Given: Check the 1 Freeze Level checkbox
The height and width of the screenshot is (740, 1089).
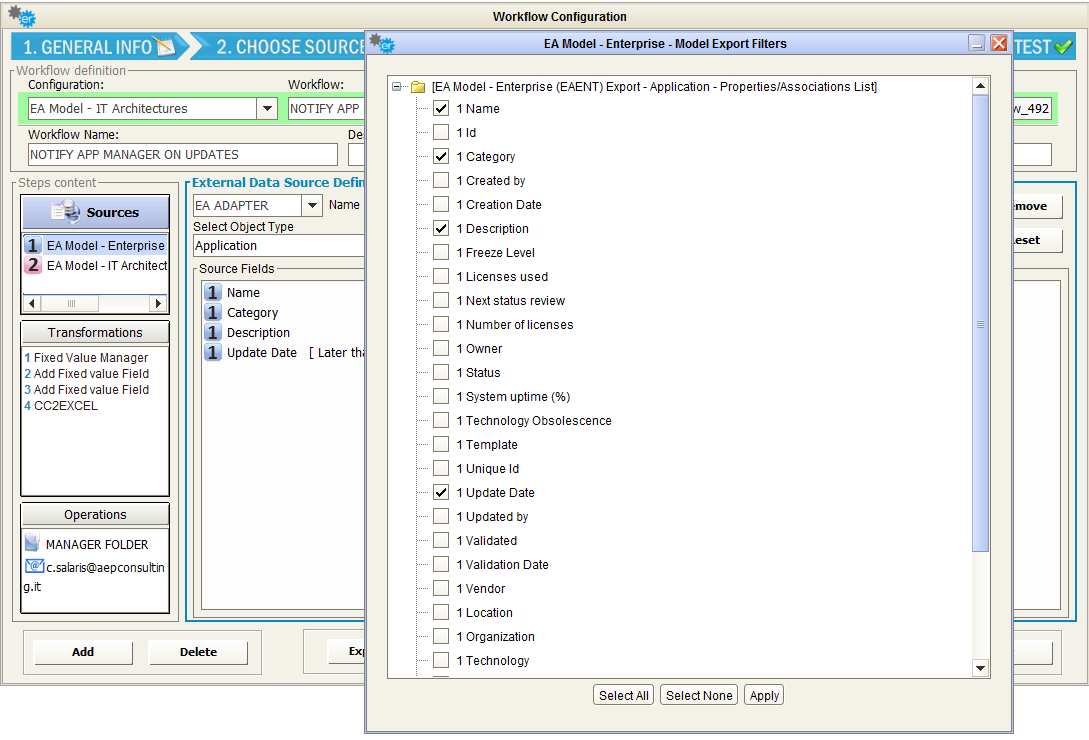Looking at the screenshot, I should click(441, 252).
